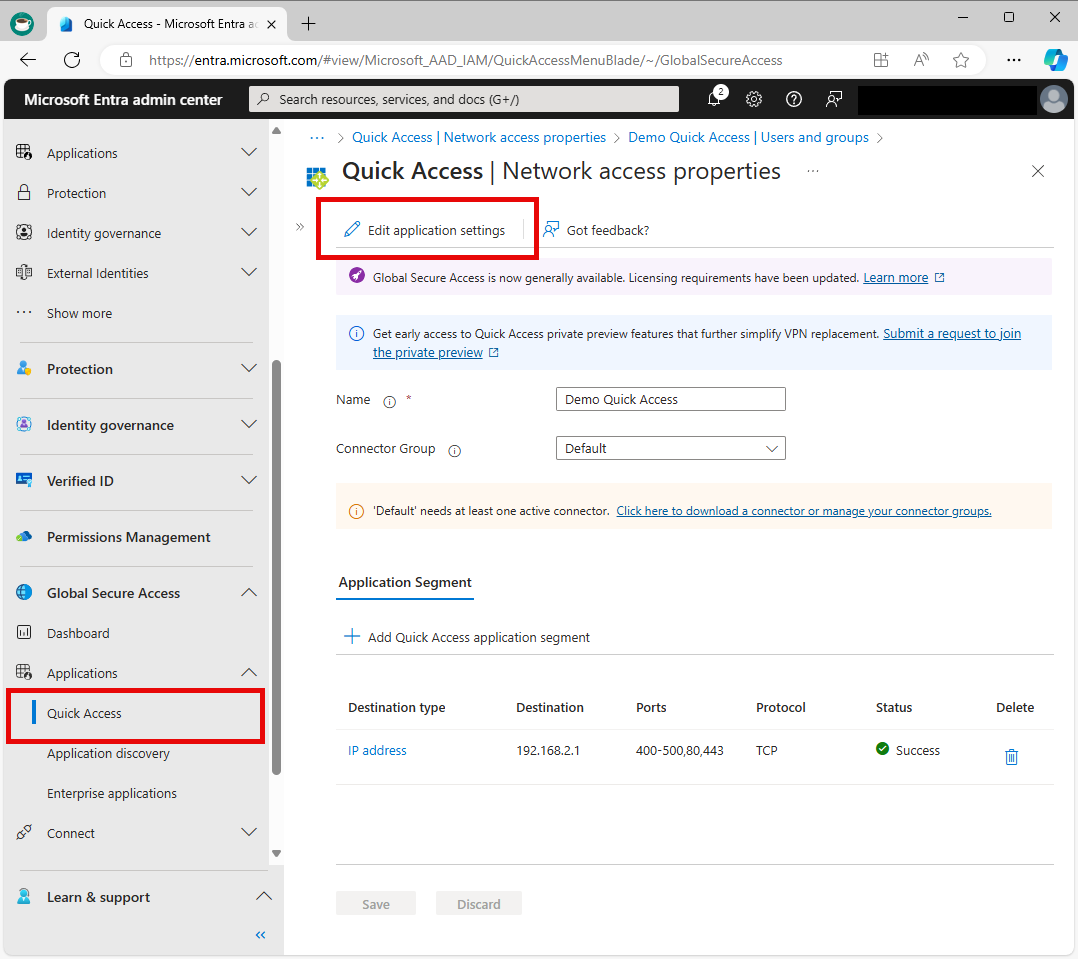Viewport: 1078px width, 959px height.
Task: Add this page to favorites star
Action: point(960,60)
